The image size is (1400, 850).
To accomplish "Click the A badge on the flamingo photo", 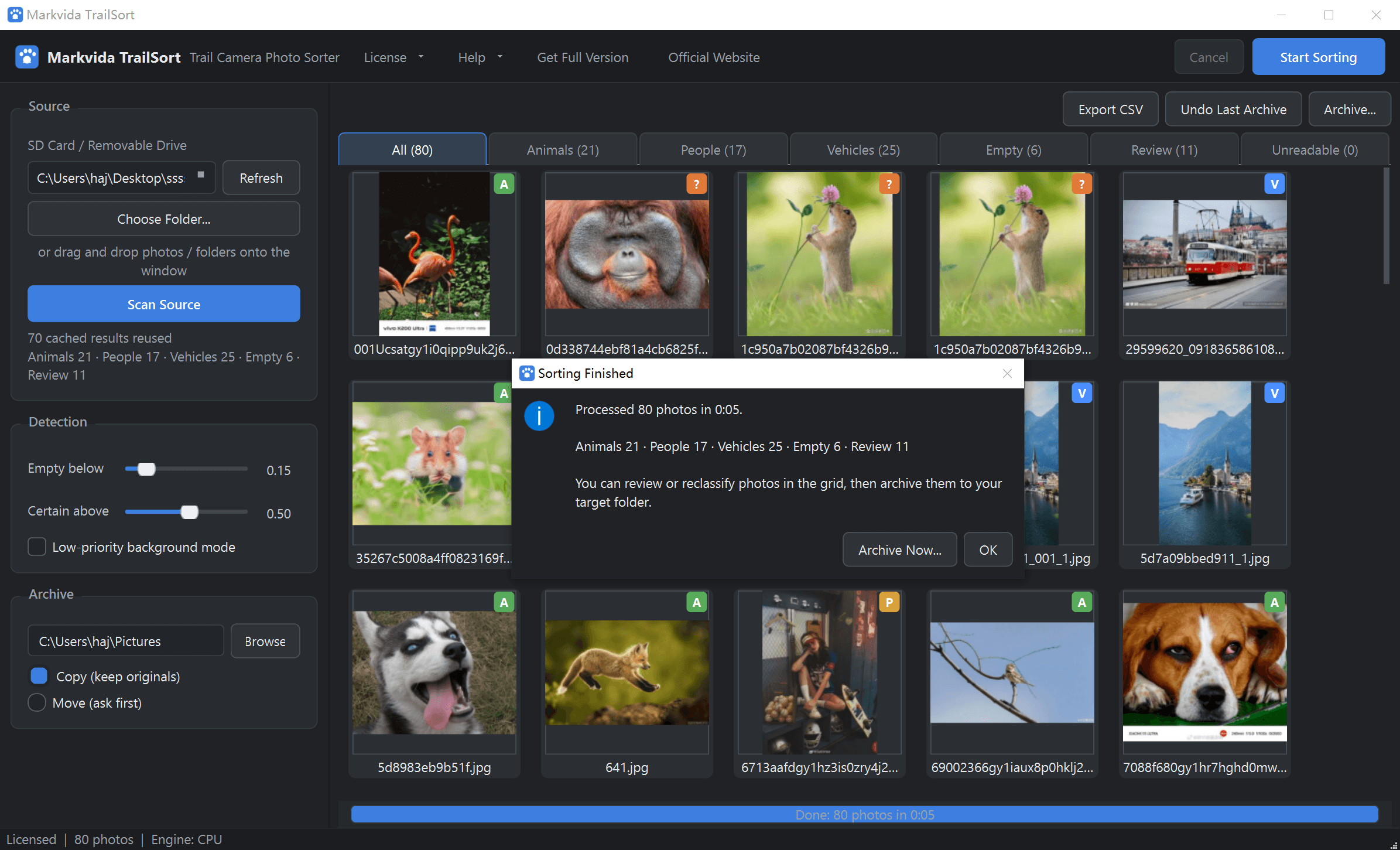I will [x=504, y=184].
